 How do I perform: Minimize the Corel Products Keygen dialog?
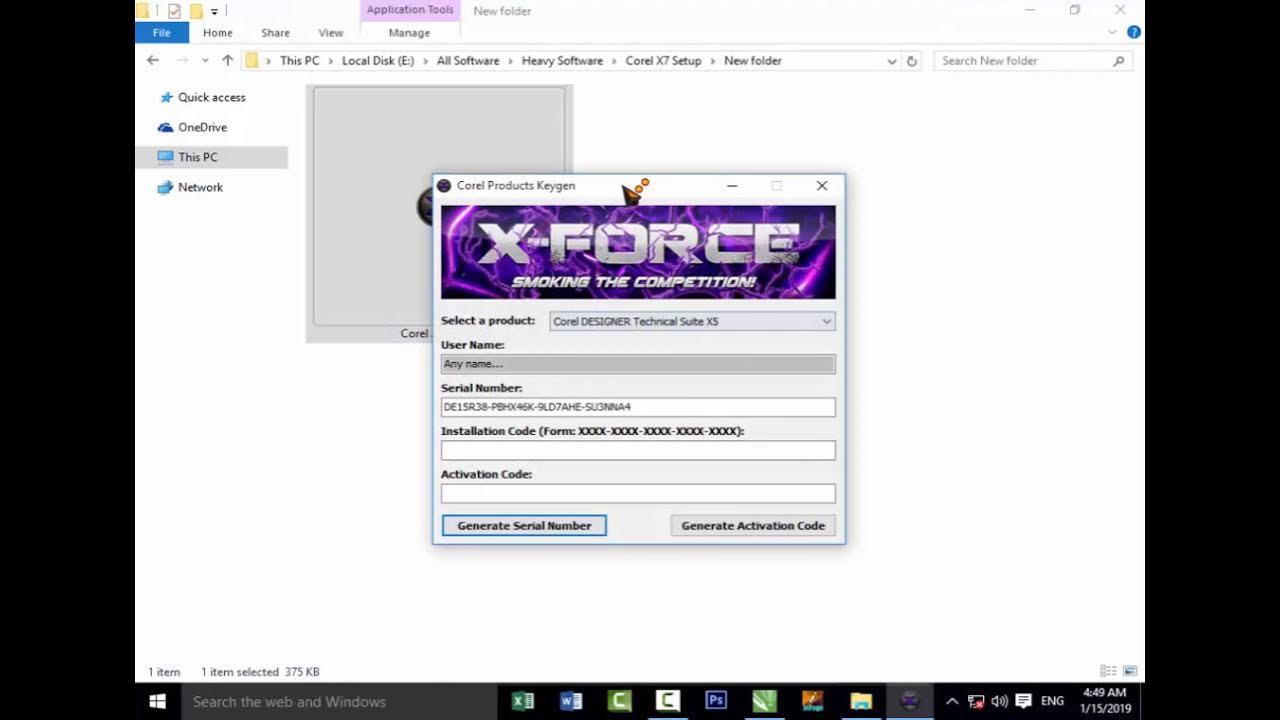732,186
